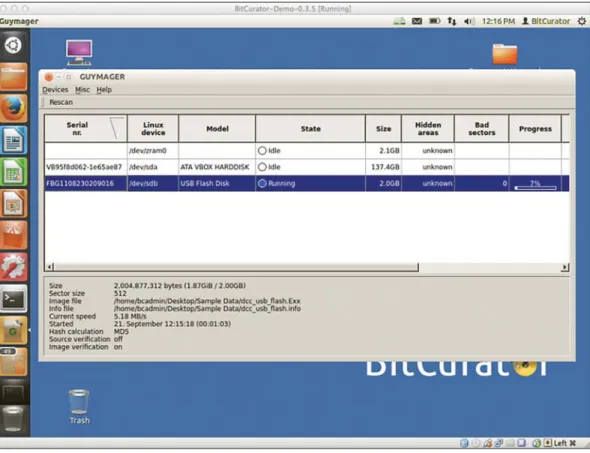This screenshot has height=453, width=590.
Task: Open the workspace switcher in the dock
Action: coord(14,392)
